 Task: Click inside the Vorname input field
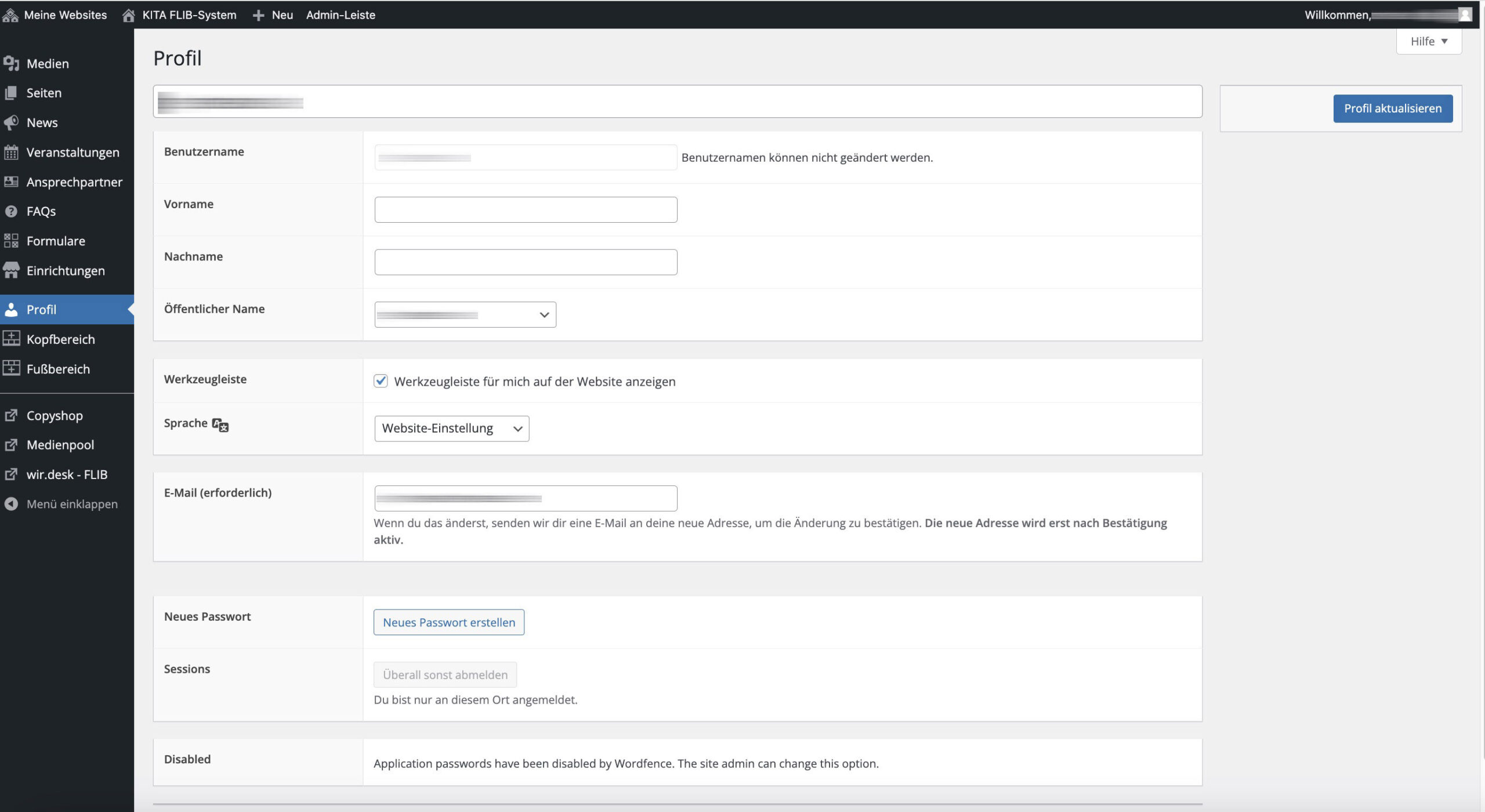point(525,209)
